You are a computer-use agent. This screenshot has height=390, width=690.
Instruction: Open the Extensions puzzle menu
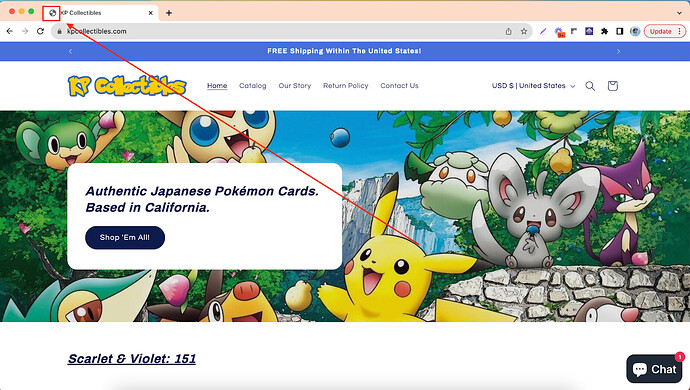604,31
